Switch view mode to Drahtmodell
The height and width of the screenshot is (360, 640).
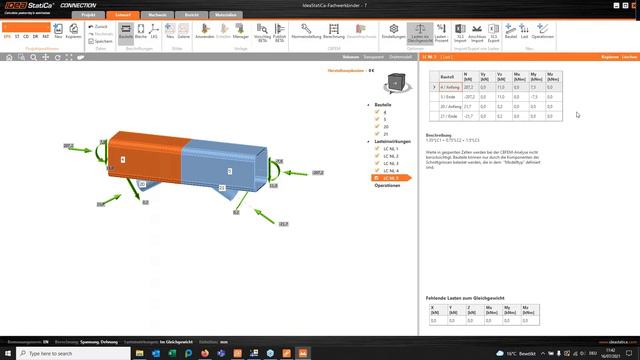400,57
